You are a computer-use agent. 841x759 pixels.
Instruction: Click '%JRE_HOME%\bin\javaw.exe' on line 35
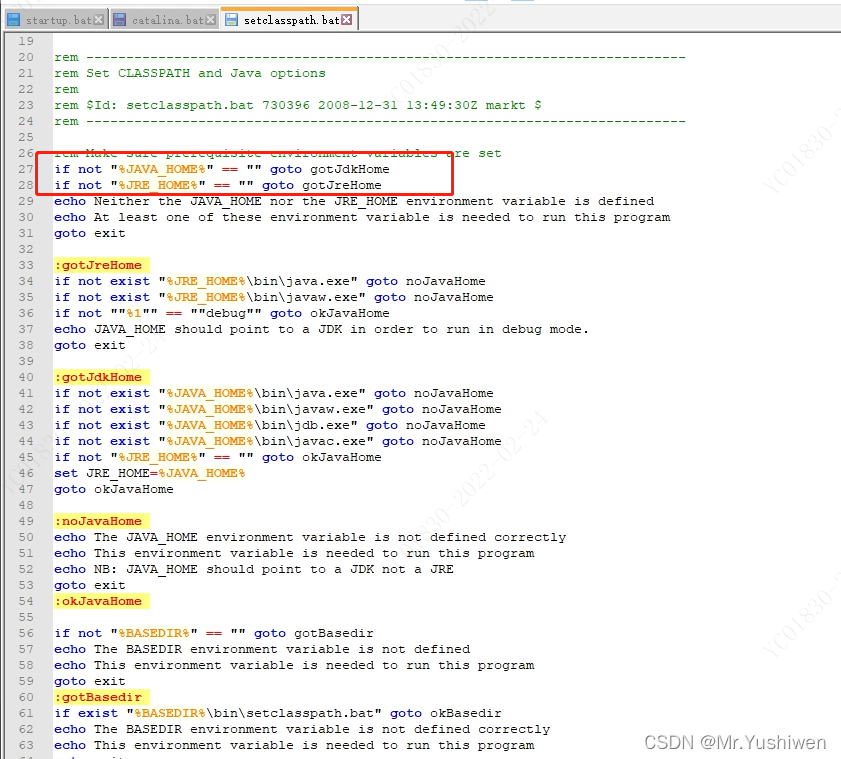click(262, 297)
